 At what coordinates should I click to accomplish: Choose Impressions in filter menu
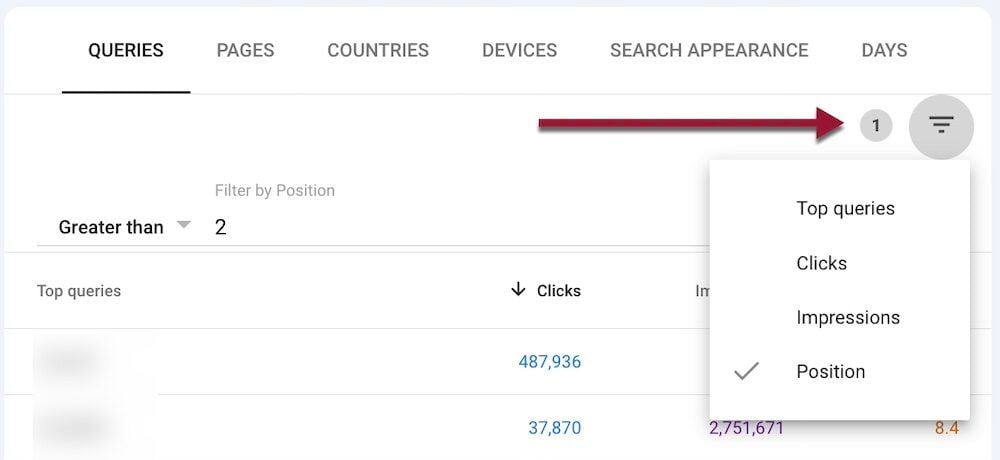[848, 318]
